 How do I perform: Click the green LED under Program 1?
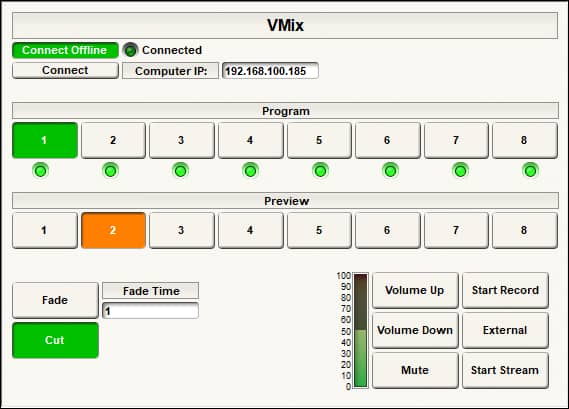pyautogui.click(x=41, y=171)
